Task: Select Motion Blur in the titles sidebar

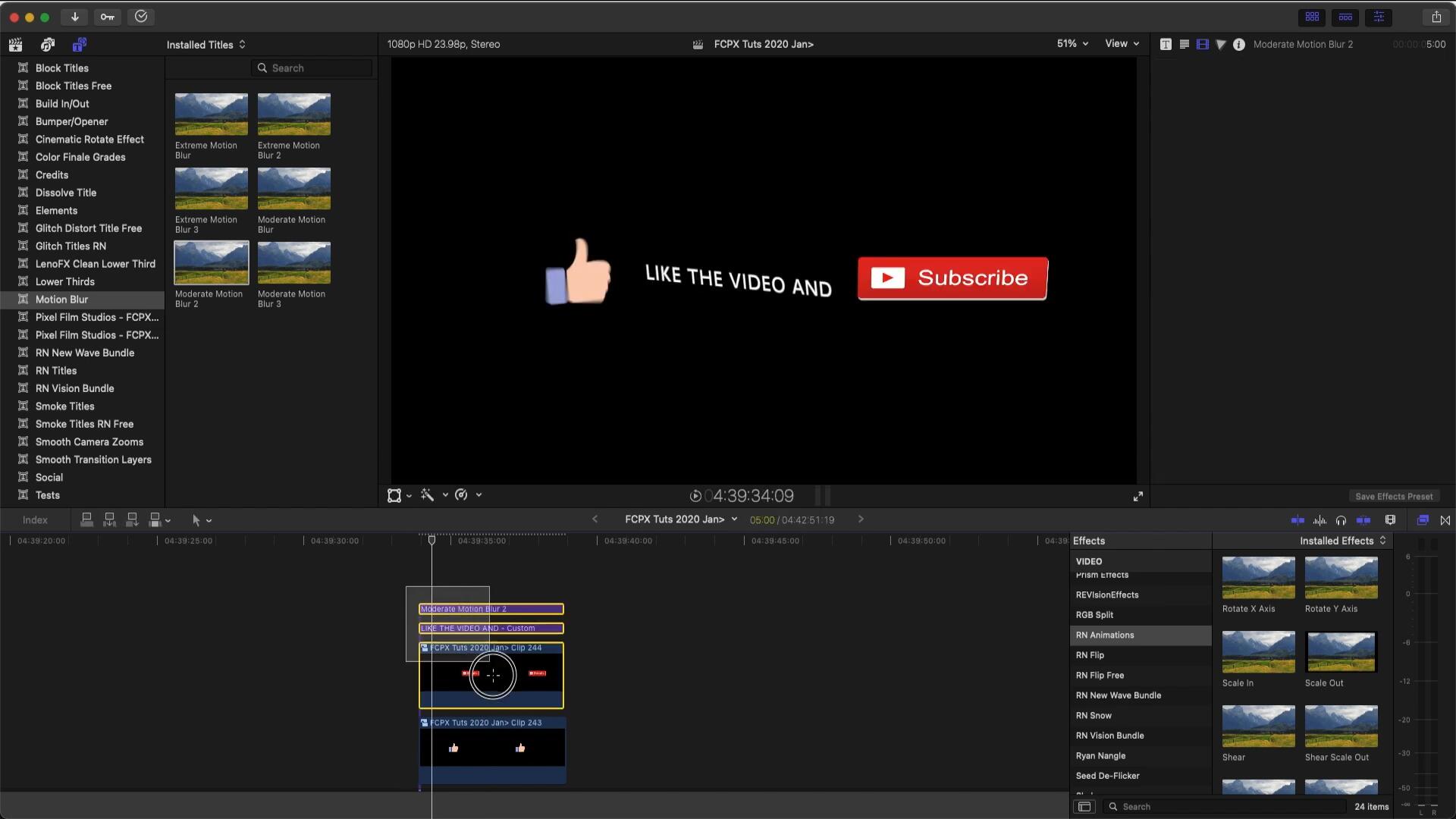Action: 61,300
